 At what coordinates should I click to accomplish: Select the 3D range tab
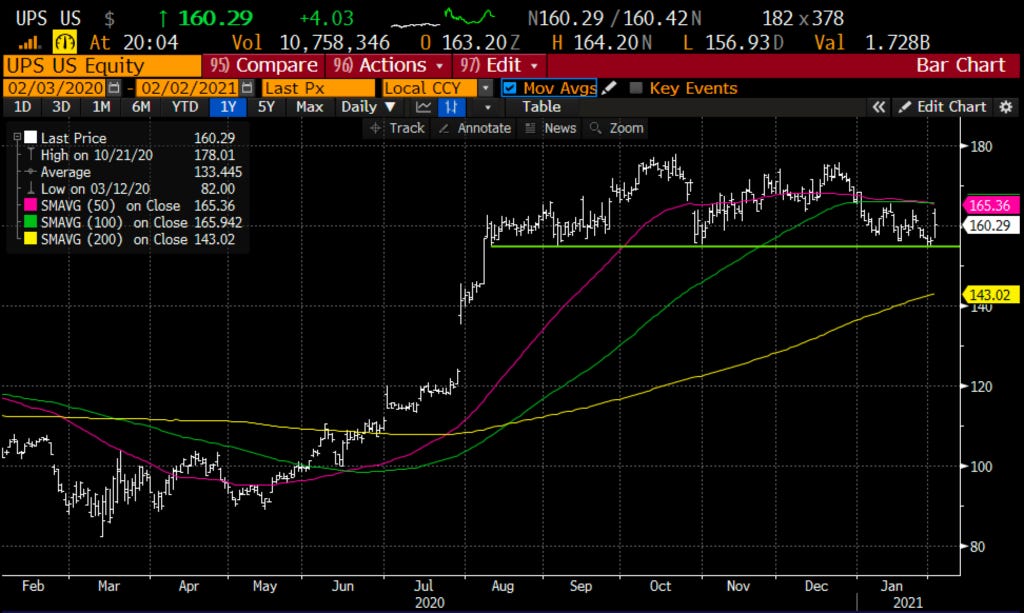[x=61, y=107]
